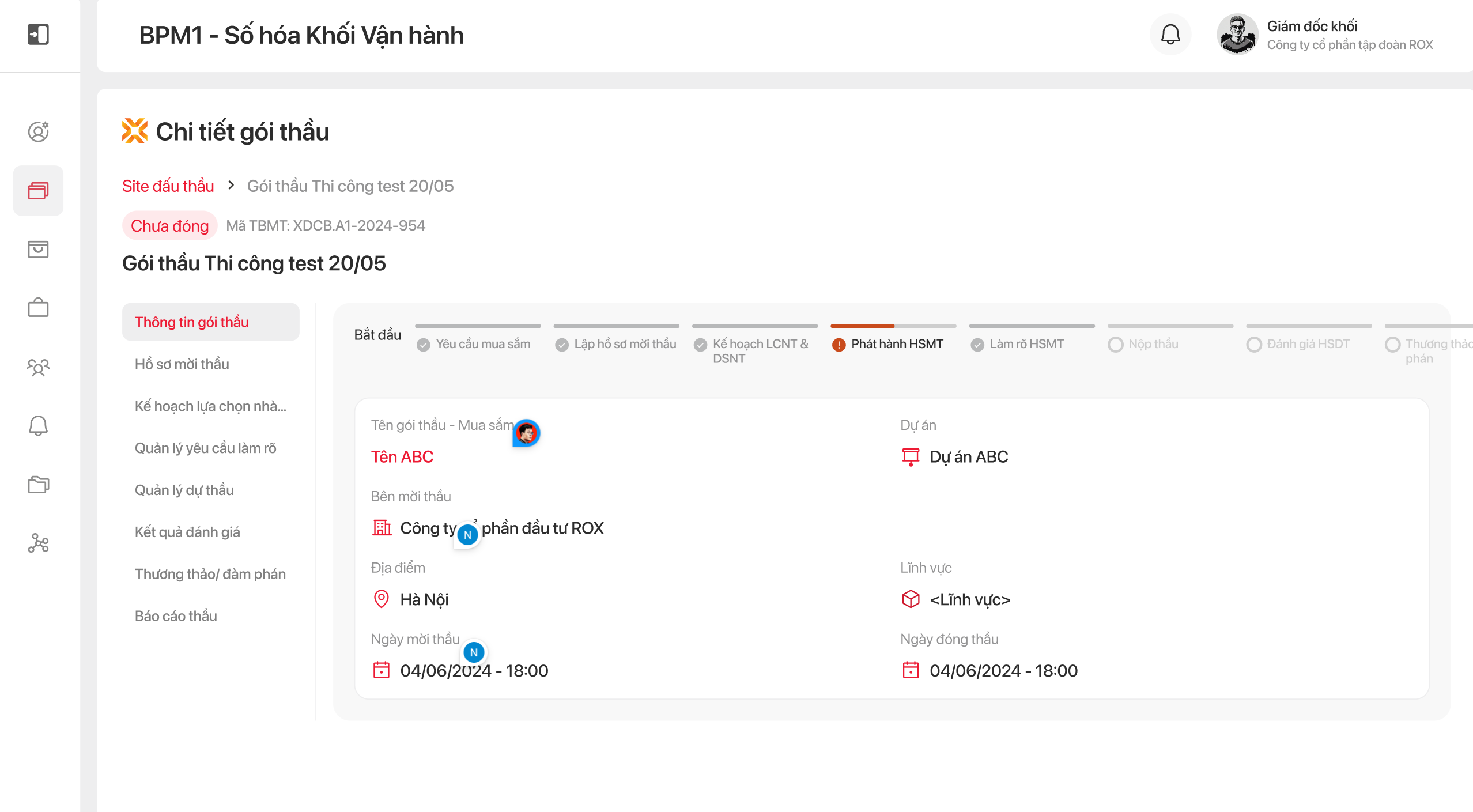Viewport: 1473px width, 812px height.
Task: Open the shopping bag sidebar icon
Action: click(38, 250)
